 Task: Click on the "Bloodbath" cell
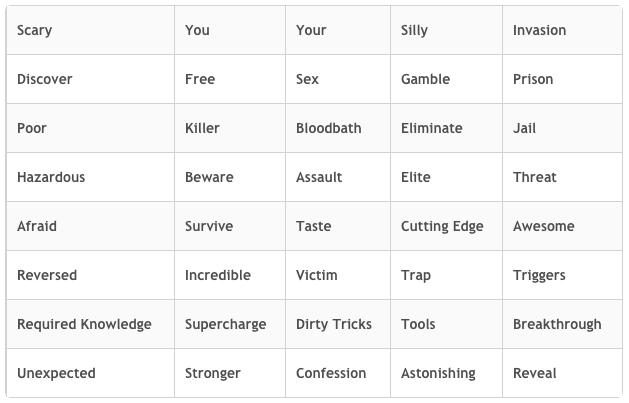coord(328,128)
